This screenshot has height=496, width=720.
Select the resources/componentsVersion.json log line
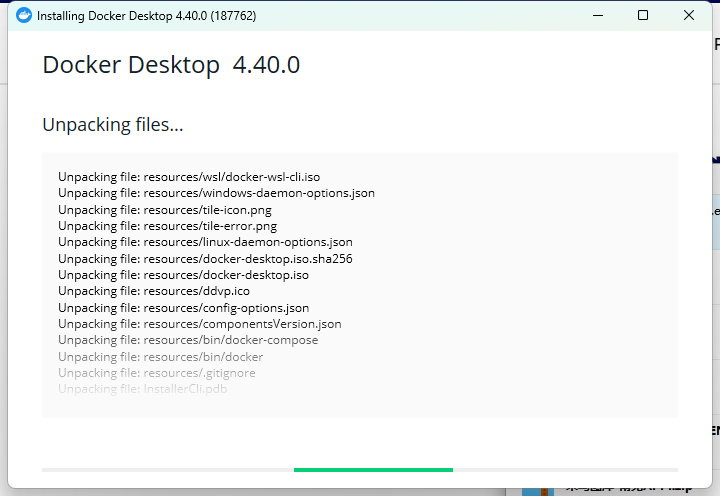200,324
